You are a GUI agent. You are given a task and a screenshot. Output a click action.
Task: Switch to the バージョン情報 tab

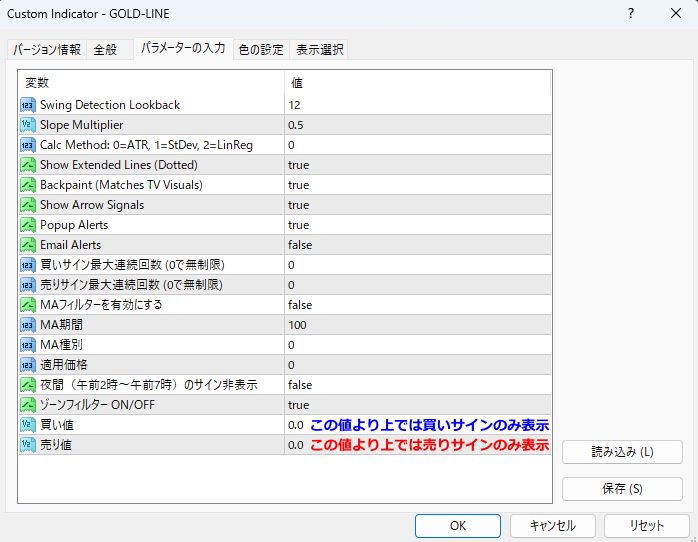click(x=46, y=49)
